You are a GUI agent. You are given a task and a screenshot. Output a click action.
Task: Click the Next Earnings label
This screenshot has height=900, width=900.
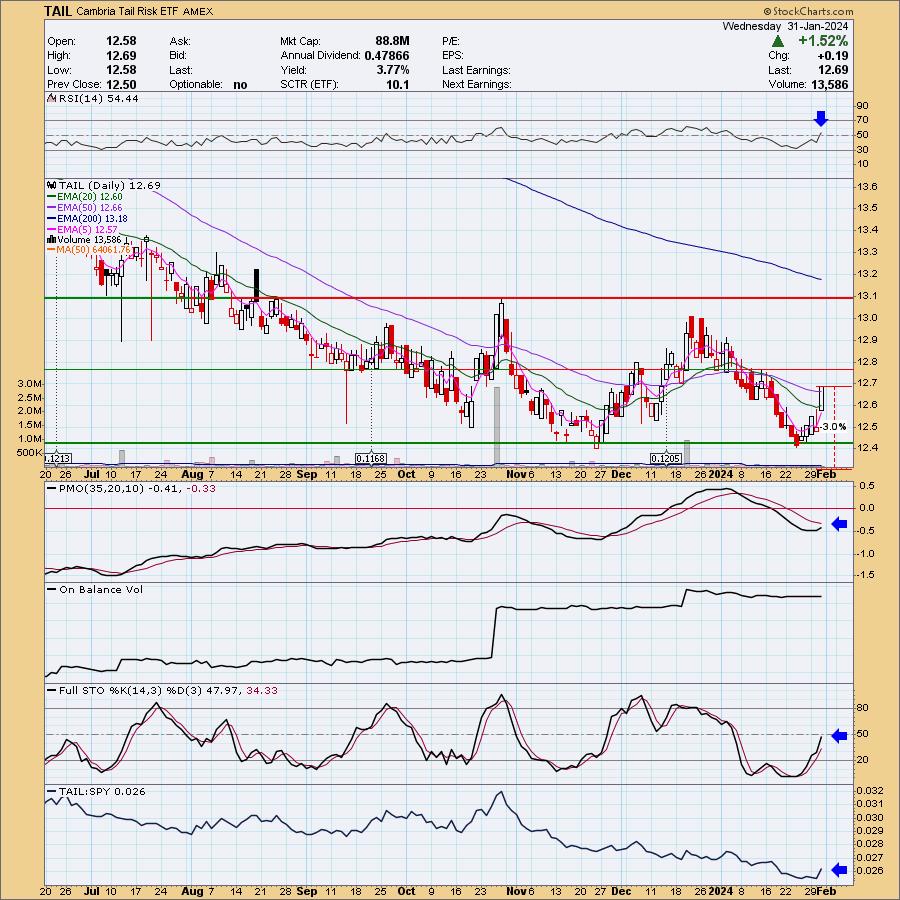tap(476, 84)
